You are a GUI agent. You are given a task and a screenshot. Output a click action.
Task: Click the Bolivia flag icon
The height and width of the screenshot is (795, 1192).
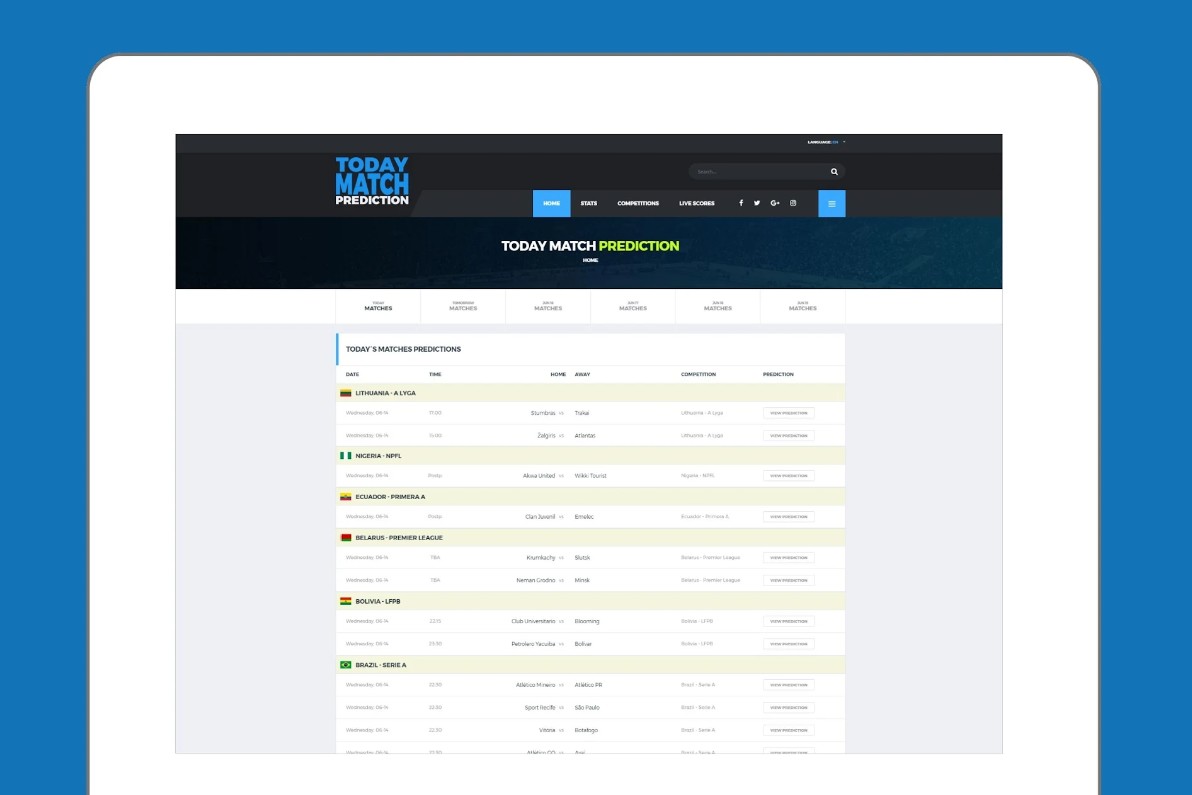345,601
